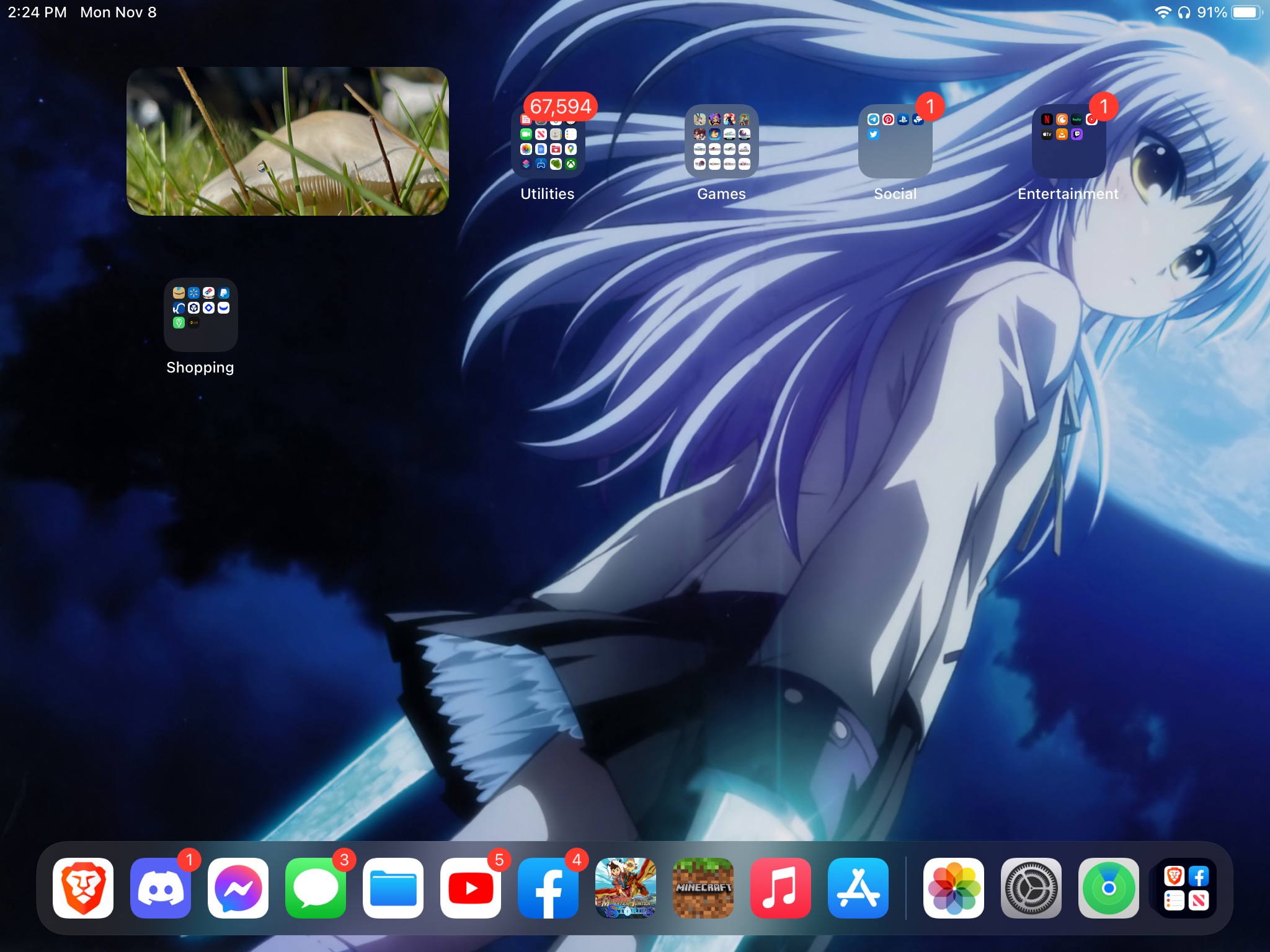This screenshot has height=952, width=1270.
Task: Launch the Monster Hunter Stories game
Action: pos(626,888)
